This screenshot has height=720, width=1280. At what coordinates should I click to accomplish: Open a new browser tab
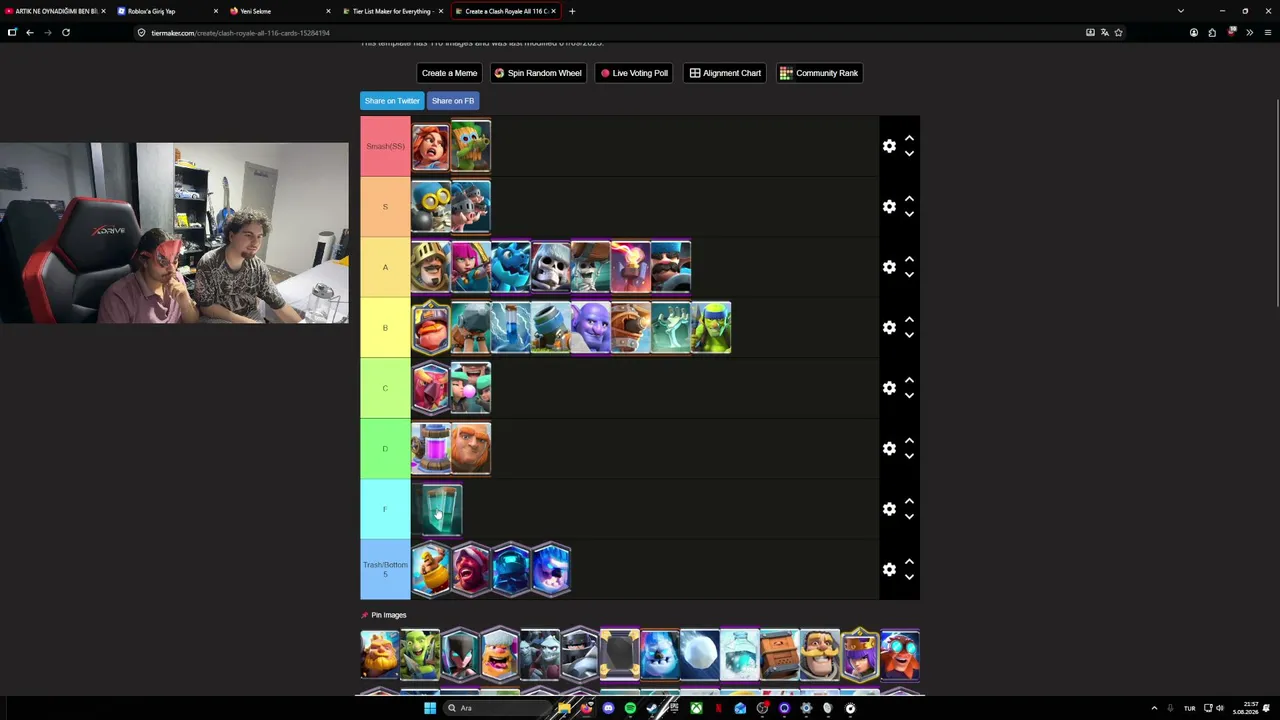point(572,11)
